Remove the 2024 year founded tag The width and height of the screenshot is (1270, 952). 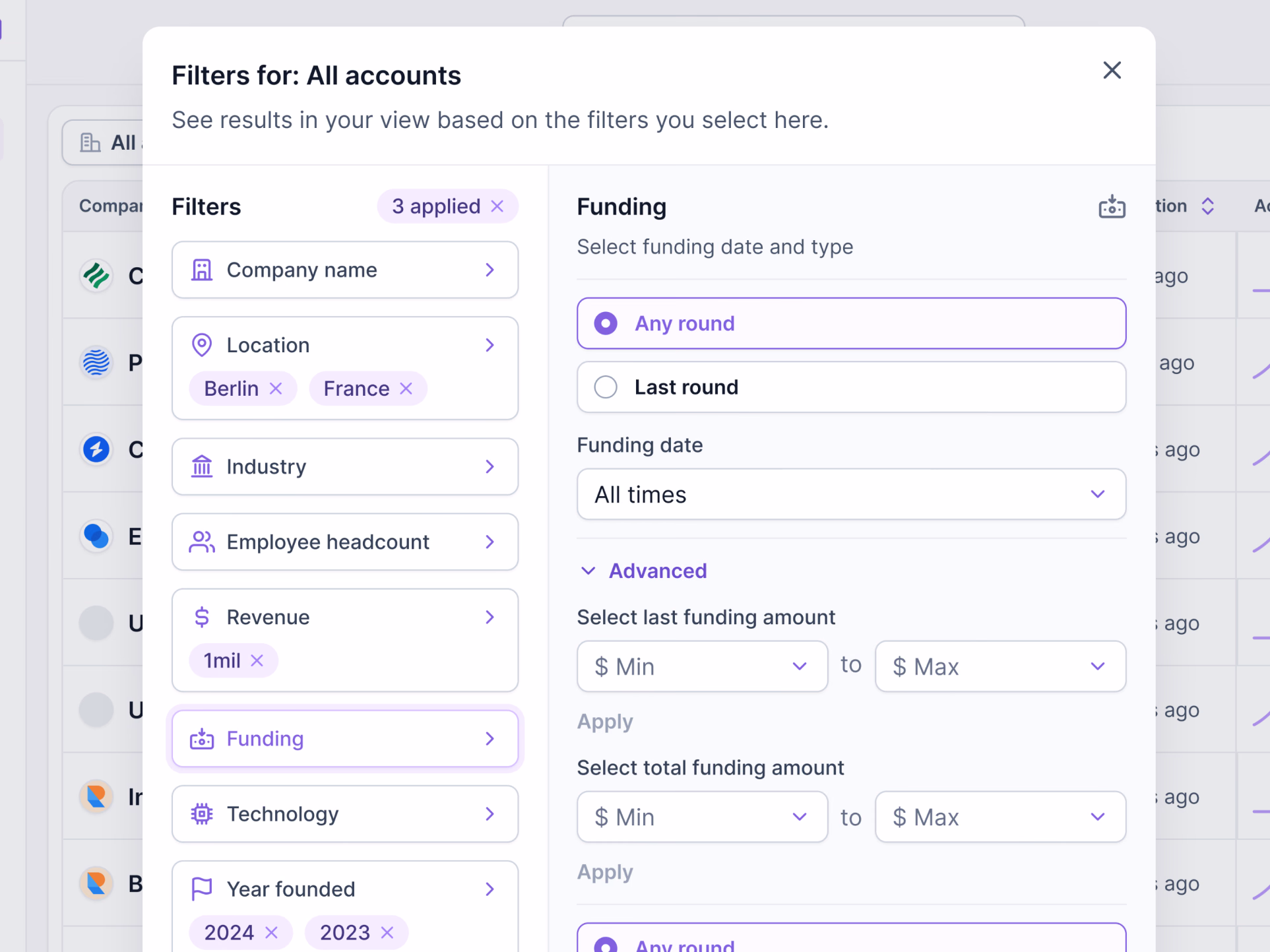271,932
